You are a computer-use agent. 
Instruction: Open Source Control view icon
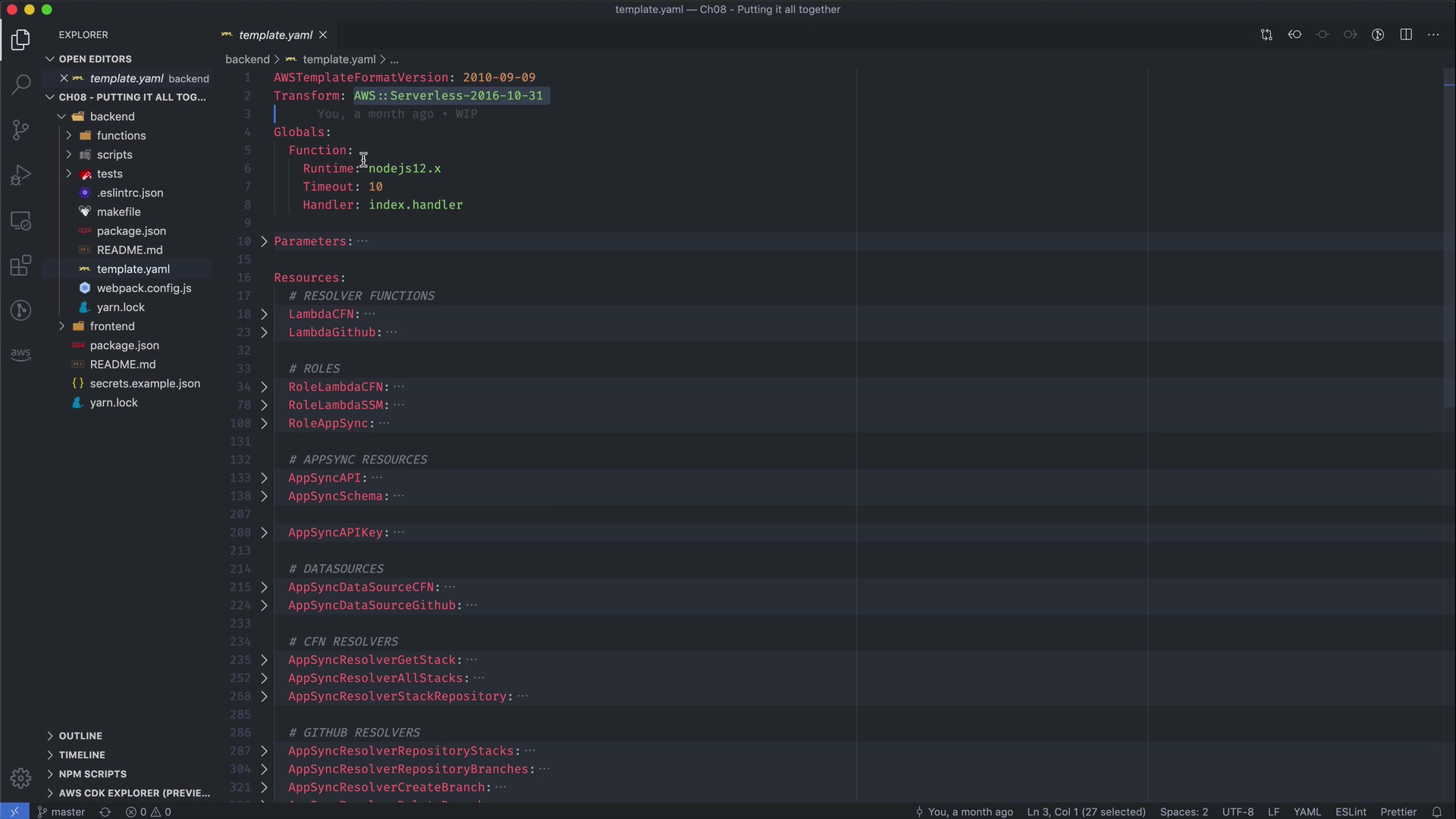[x=20, y=130]
